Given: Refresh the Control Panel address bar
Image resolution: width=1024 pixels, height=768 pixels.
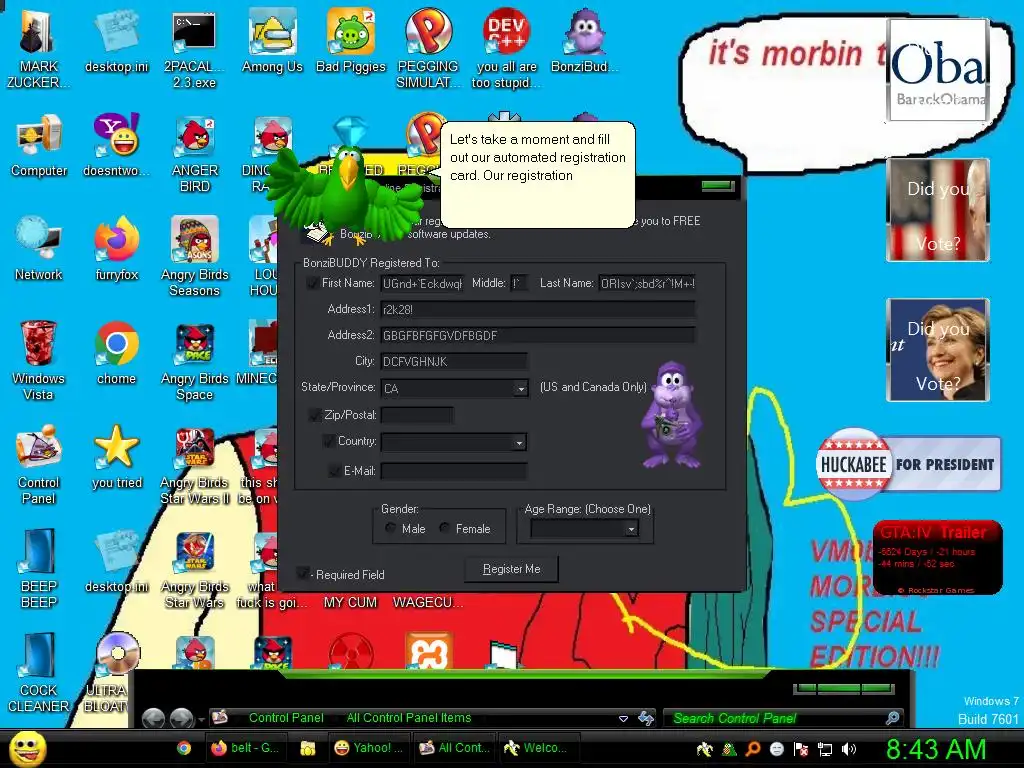Looking at the screenshot, I should click(x=646, y=718).
